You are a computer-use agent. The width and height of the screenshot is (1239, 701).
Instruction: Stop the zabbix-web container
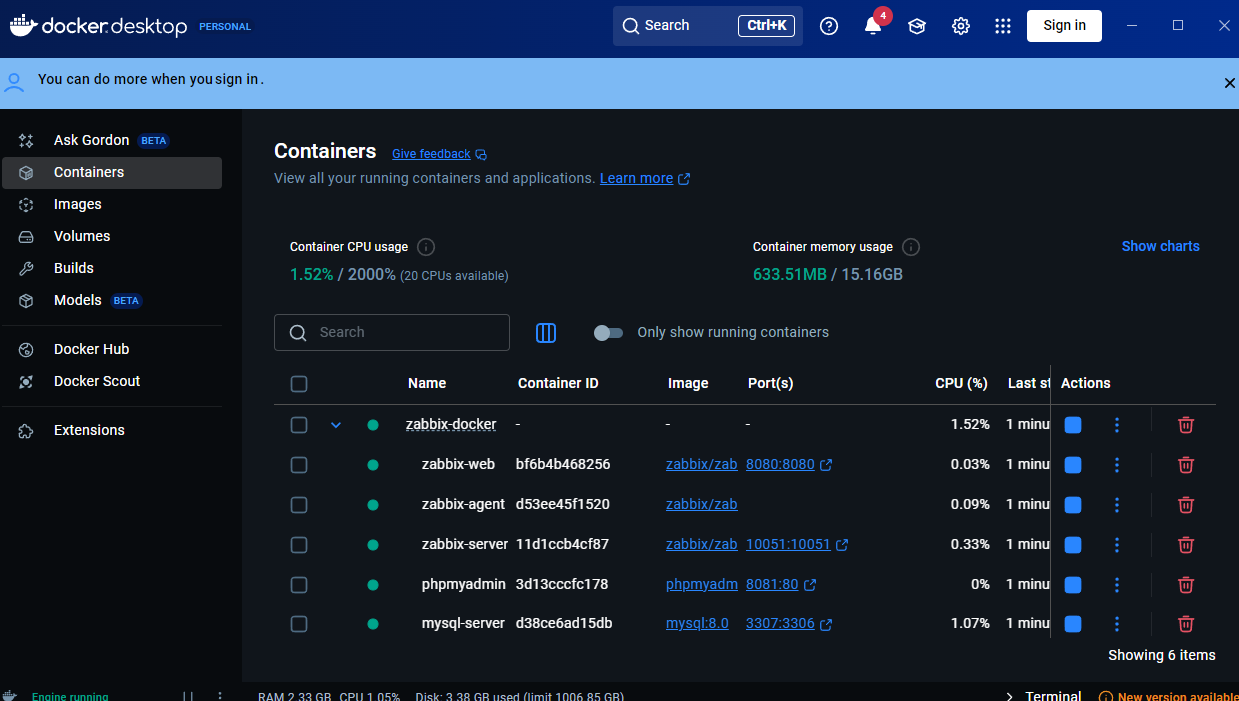click(1073, 465)
